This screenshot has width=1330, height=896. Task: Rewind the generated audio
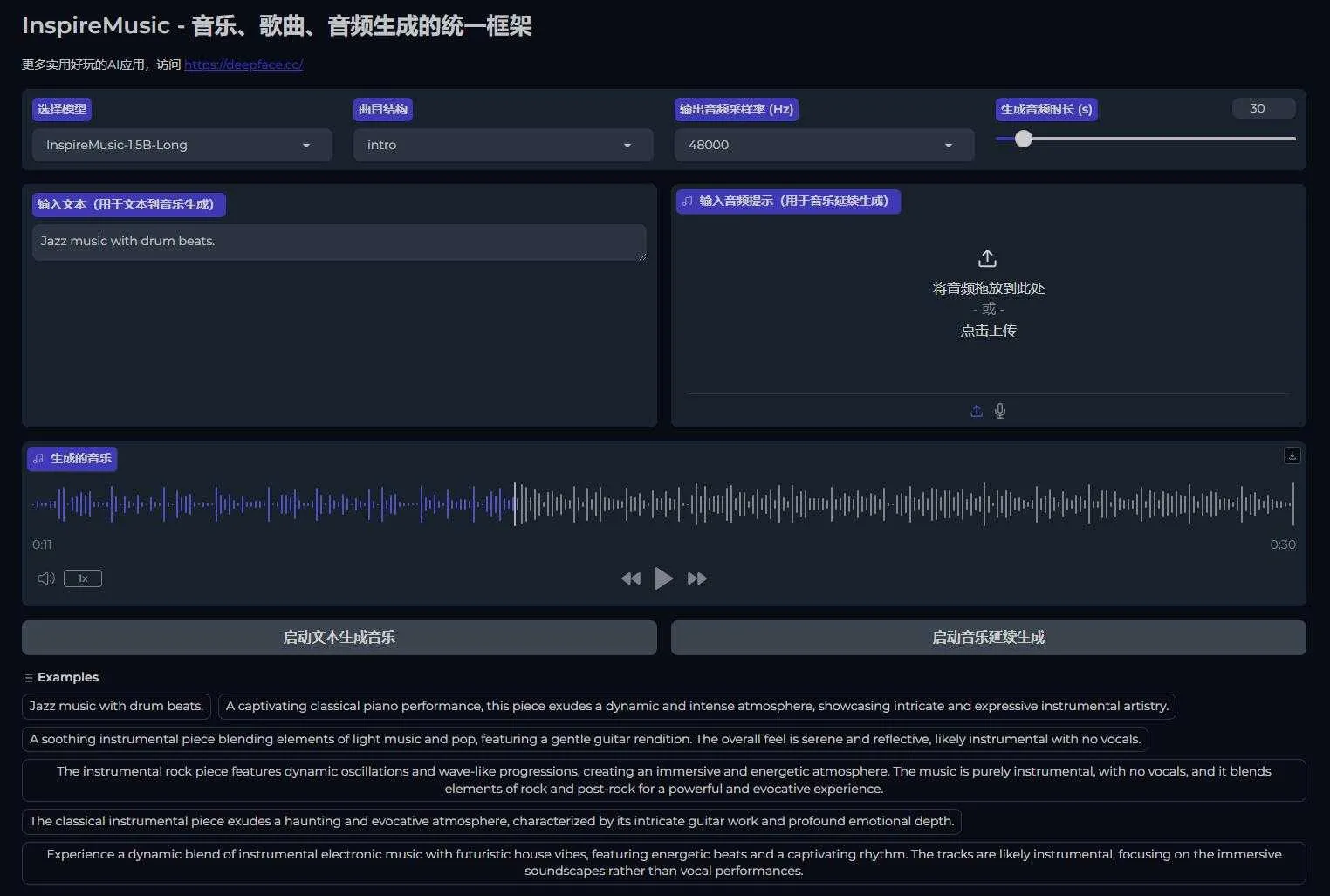631,578
